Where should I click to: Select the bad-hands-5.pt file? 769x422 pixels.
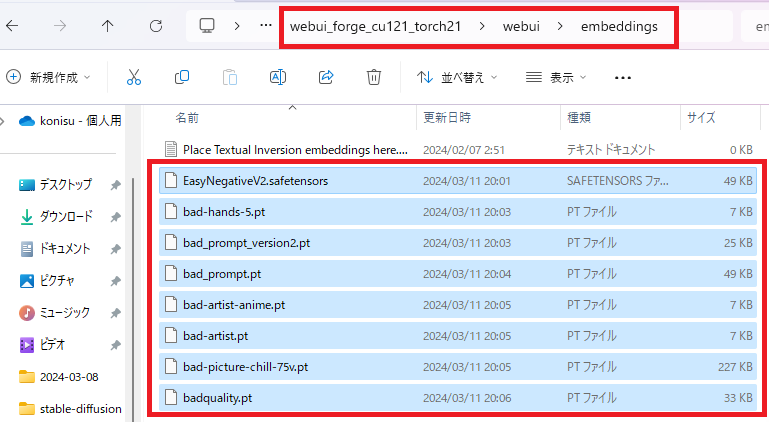click(457, 211)
